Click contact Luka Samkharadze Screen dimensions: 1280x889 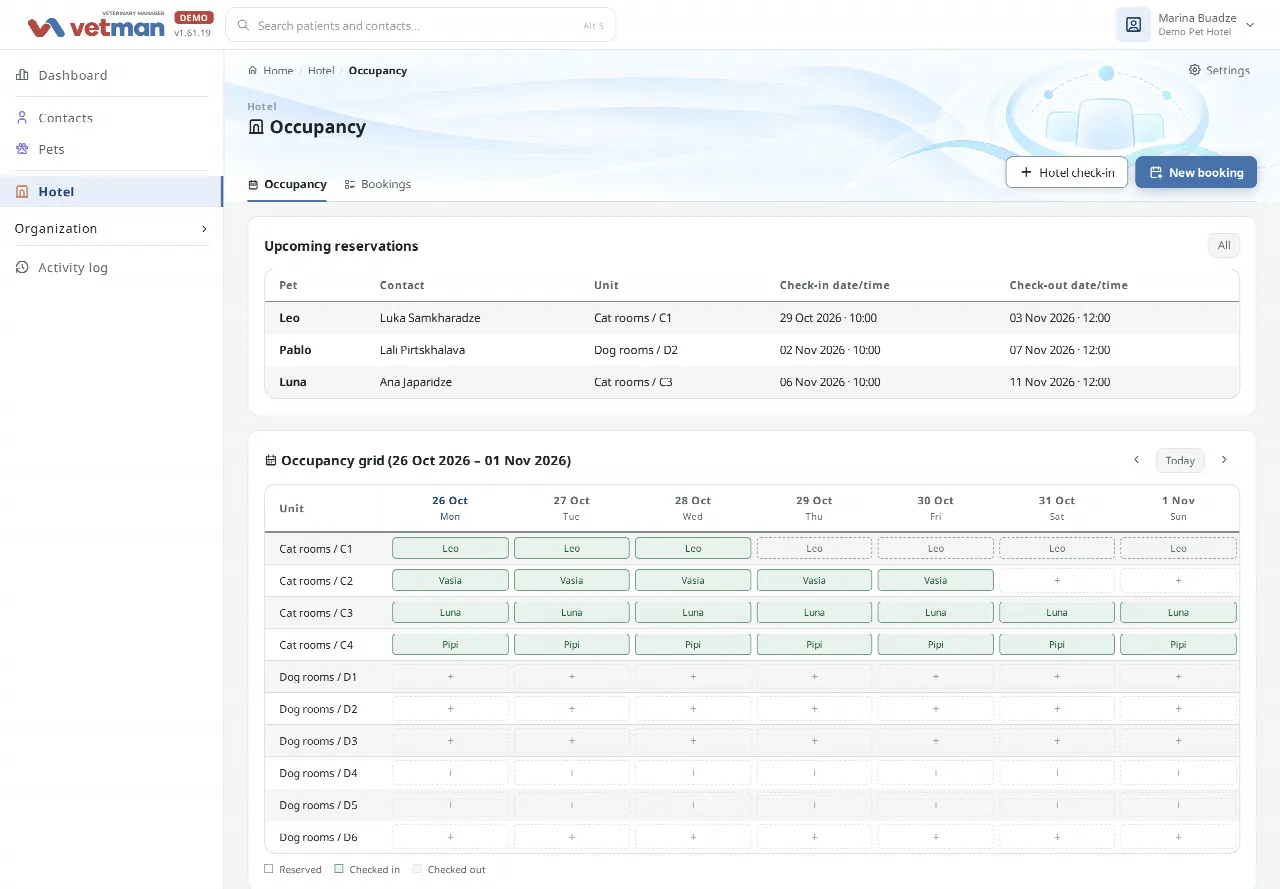pos(430,318)
